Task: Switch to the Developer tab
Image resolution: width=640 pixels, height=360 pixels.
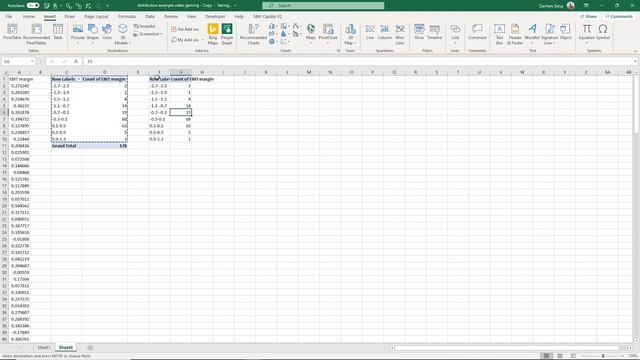Action: coord(215,16)
